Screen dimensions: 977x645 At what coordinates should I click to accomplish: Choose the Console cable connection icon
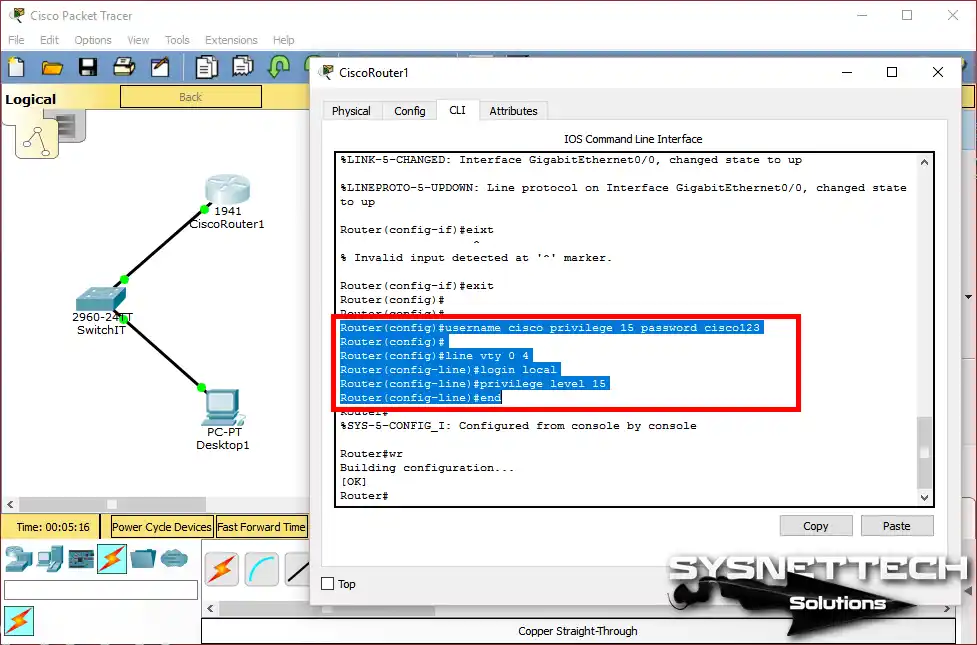coord(263,568)
